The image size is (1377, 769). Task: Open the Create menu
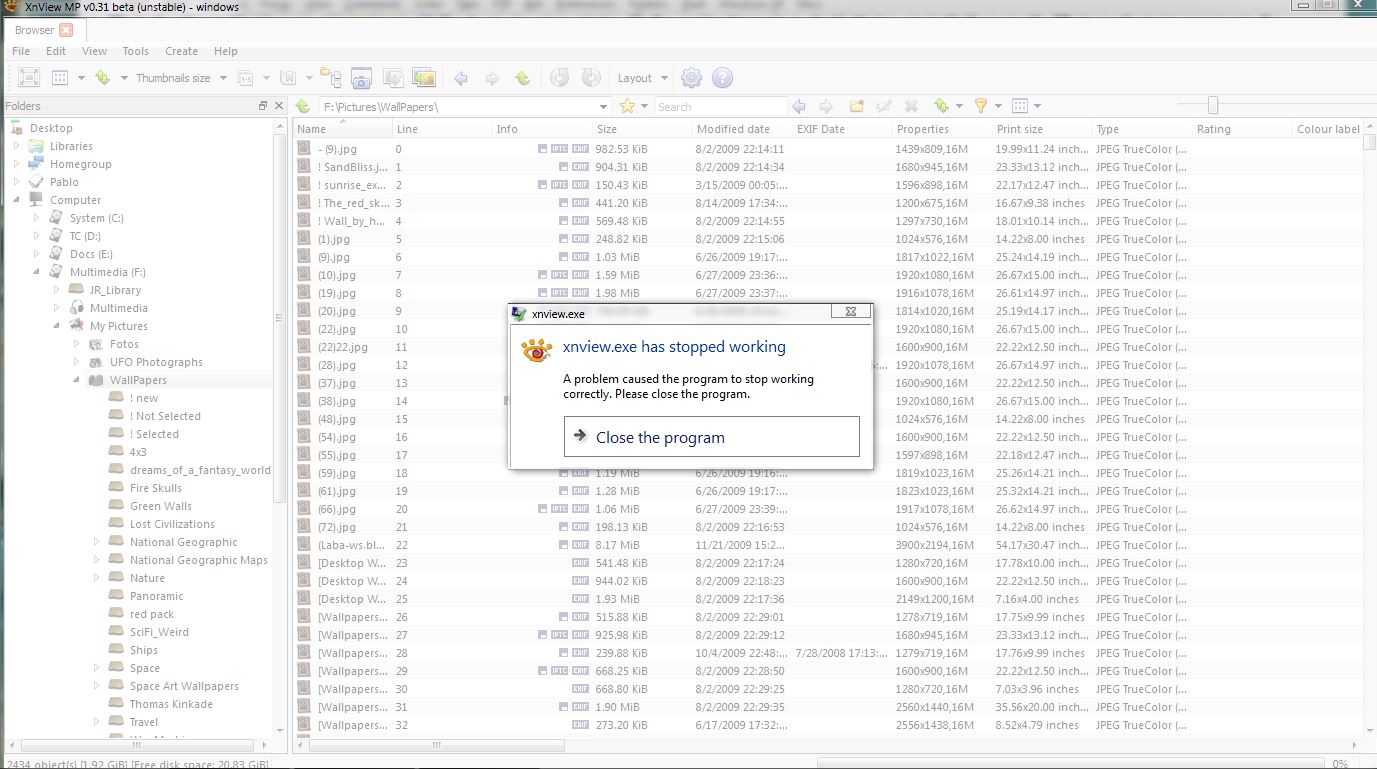[x=182, y=51]
